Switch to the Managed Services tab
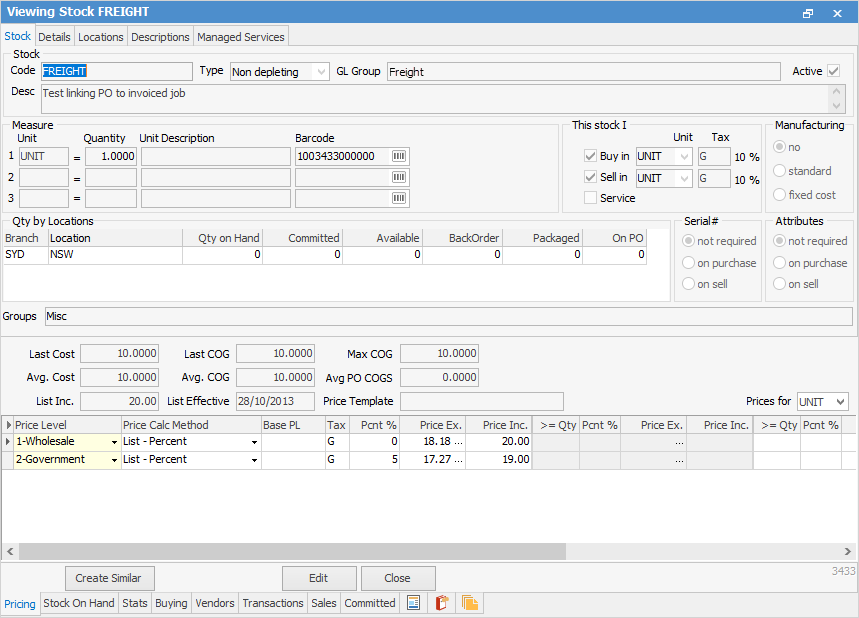The width and height of the screenshot is (859, 618). pyautogui.click(x=241, y=37)
